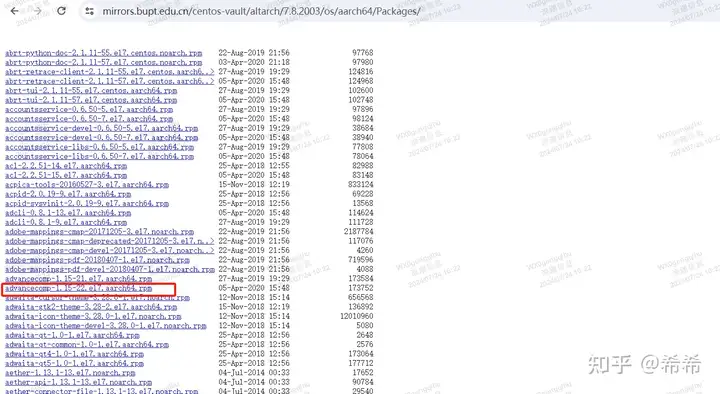720x394 pixels.
Task: Click file size value 136892
Action: (361, 307)
